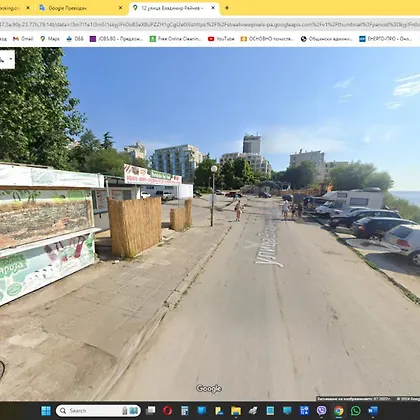Close the Google Преводач tab
420x420 pixels.
[x=120, y=8]
